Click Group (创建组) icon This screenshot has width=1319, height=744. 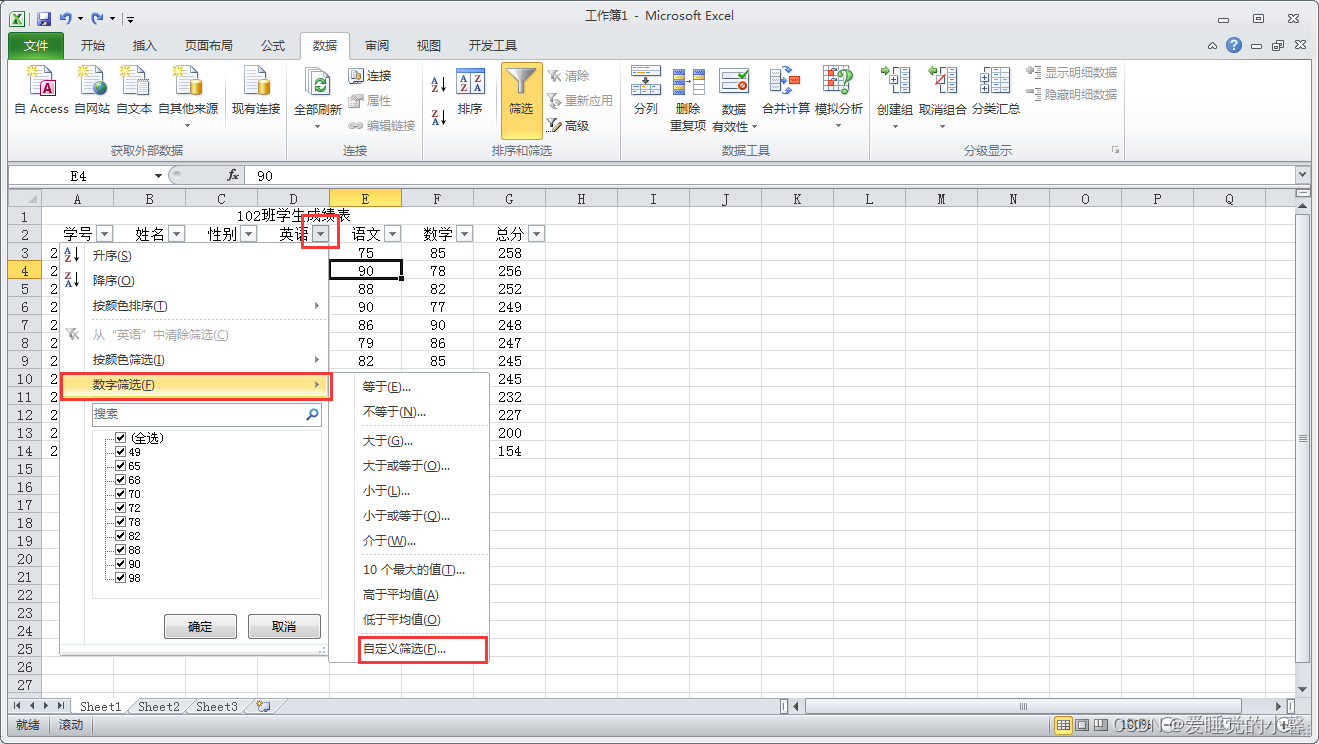click(895, 82)
